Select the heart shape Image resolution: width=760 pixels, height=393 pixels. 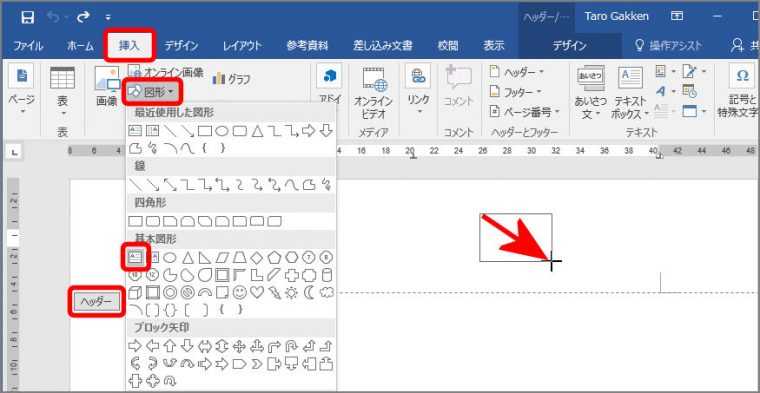pos(257,292)
